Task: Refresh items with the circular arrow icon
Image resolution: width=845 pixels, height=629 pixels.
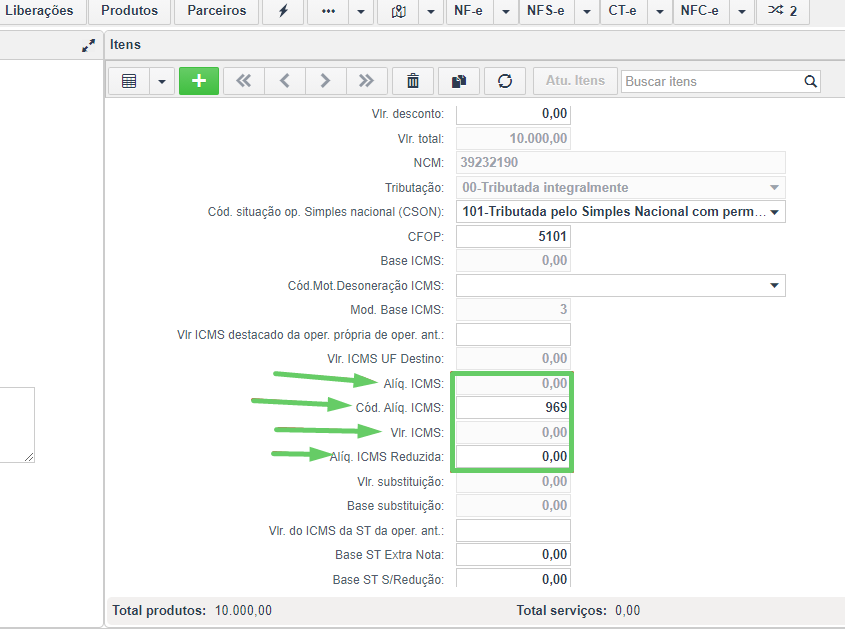Action: [x=505, y=81]
